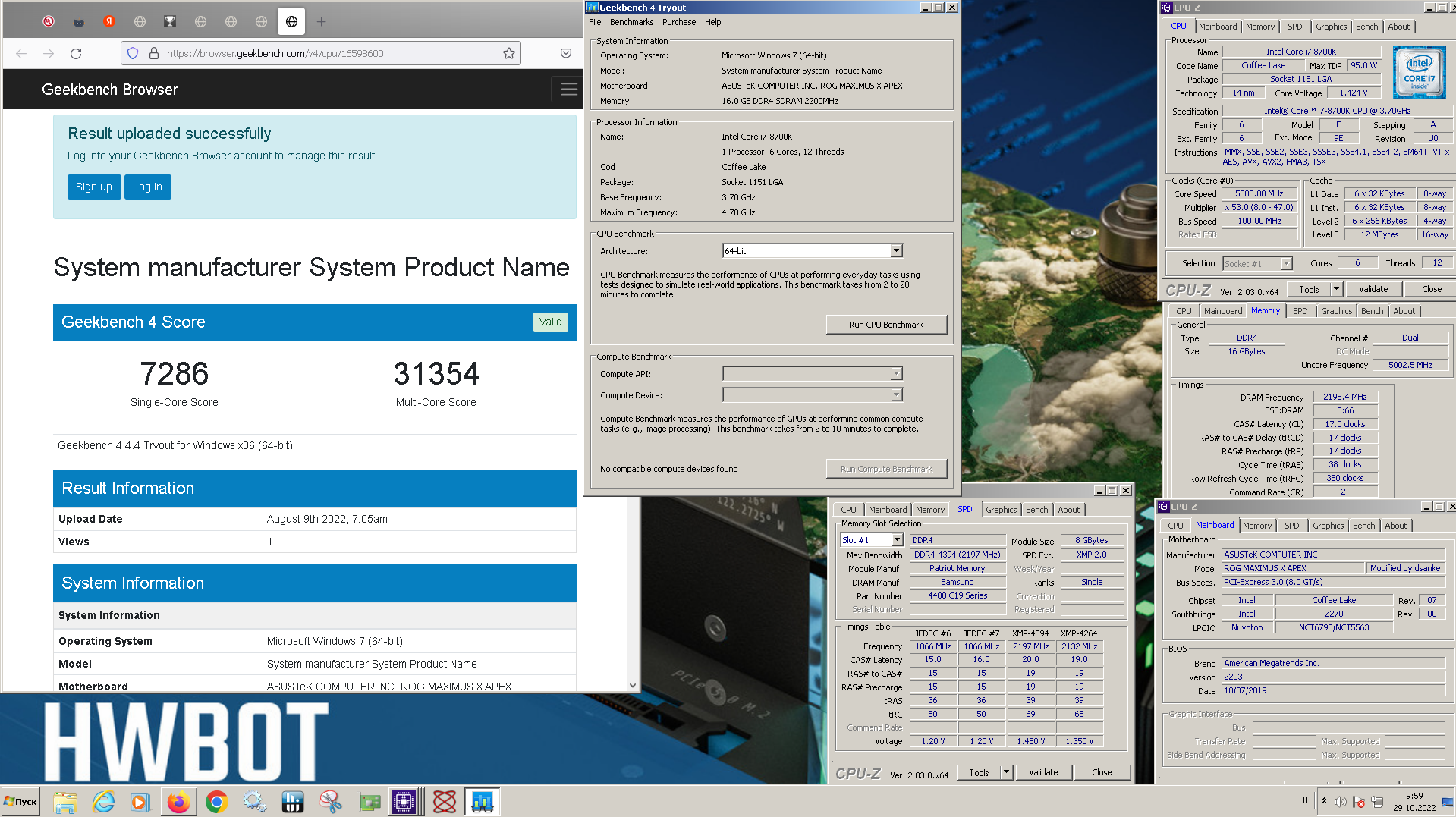
Task: Open Windows Explorer from the taskbar
Action: point(65,802)
